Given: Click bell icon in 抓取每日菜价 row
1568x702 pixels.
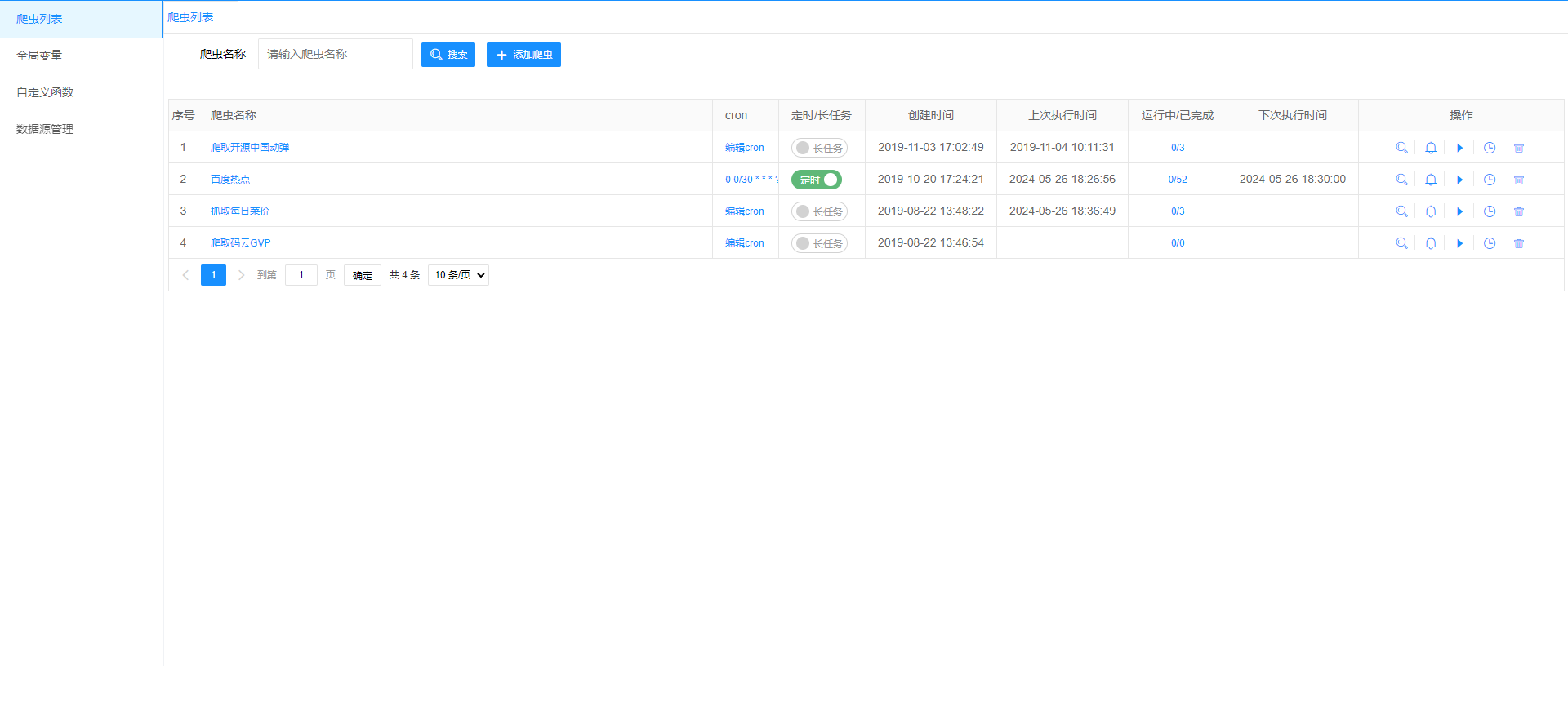Looking at the screenshot, I should coord(1431,211).
